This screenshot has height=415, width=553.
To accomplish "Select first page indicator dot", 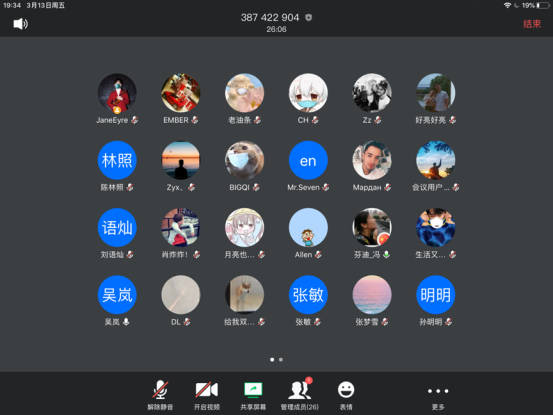I will pyautogui.click(x=272, y=360).
